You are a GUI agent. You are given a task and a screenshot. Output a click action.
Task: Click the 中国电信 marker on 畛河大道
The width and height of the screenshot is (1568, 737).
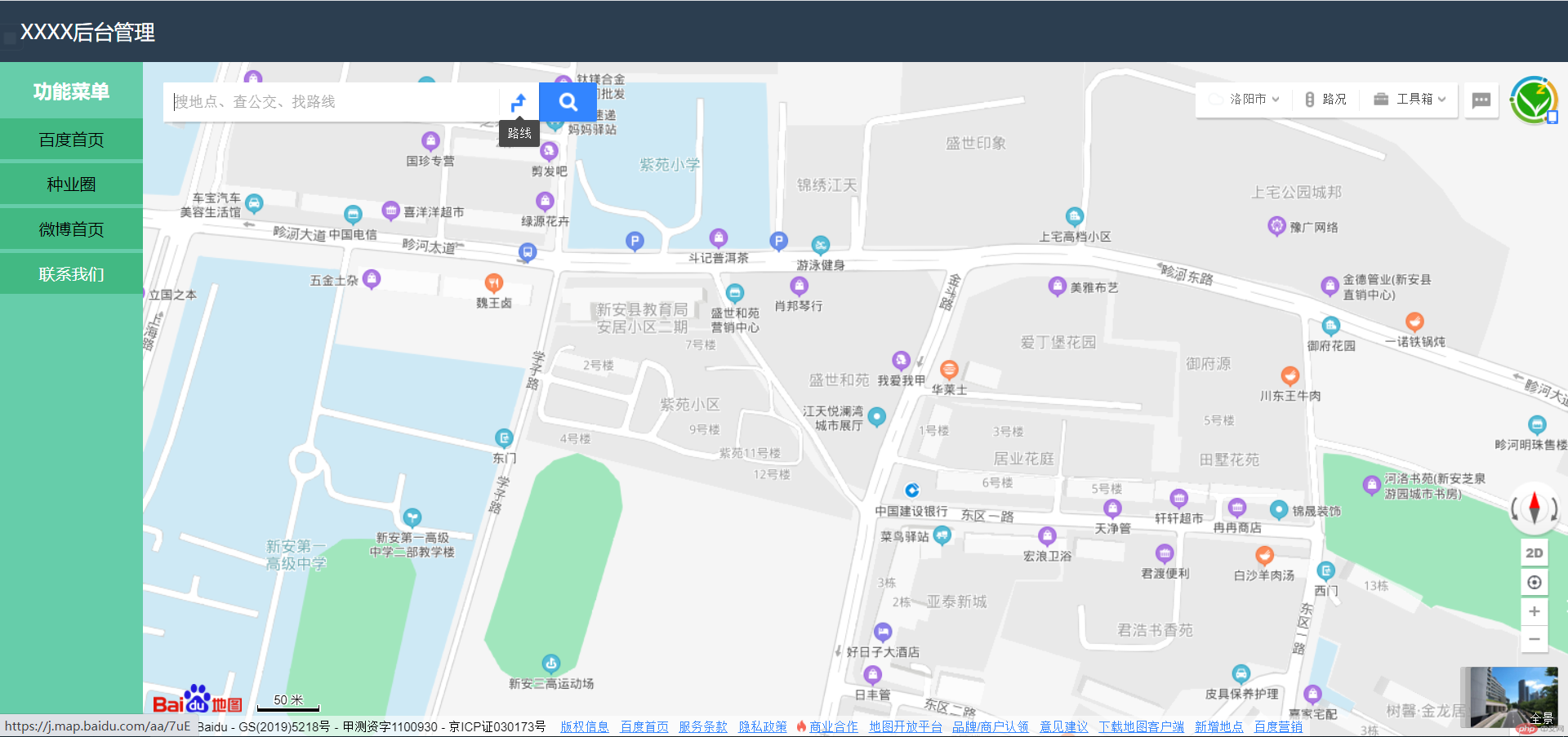[353, 215]
